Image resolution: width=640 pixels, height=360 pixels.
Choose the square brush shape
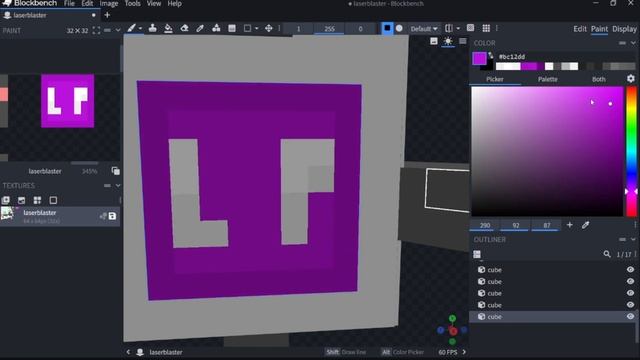coord(387,28)
